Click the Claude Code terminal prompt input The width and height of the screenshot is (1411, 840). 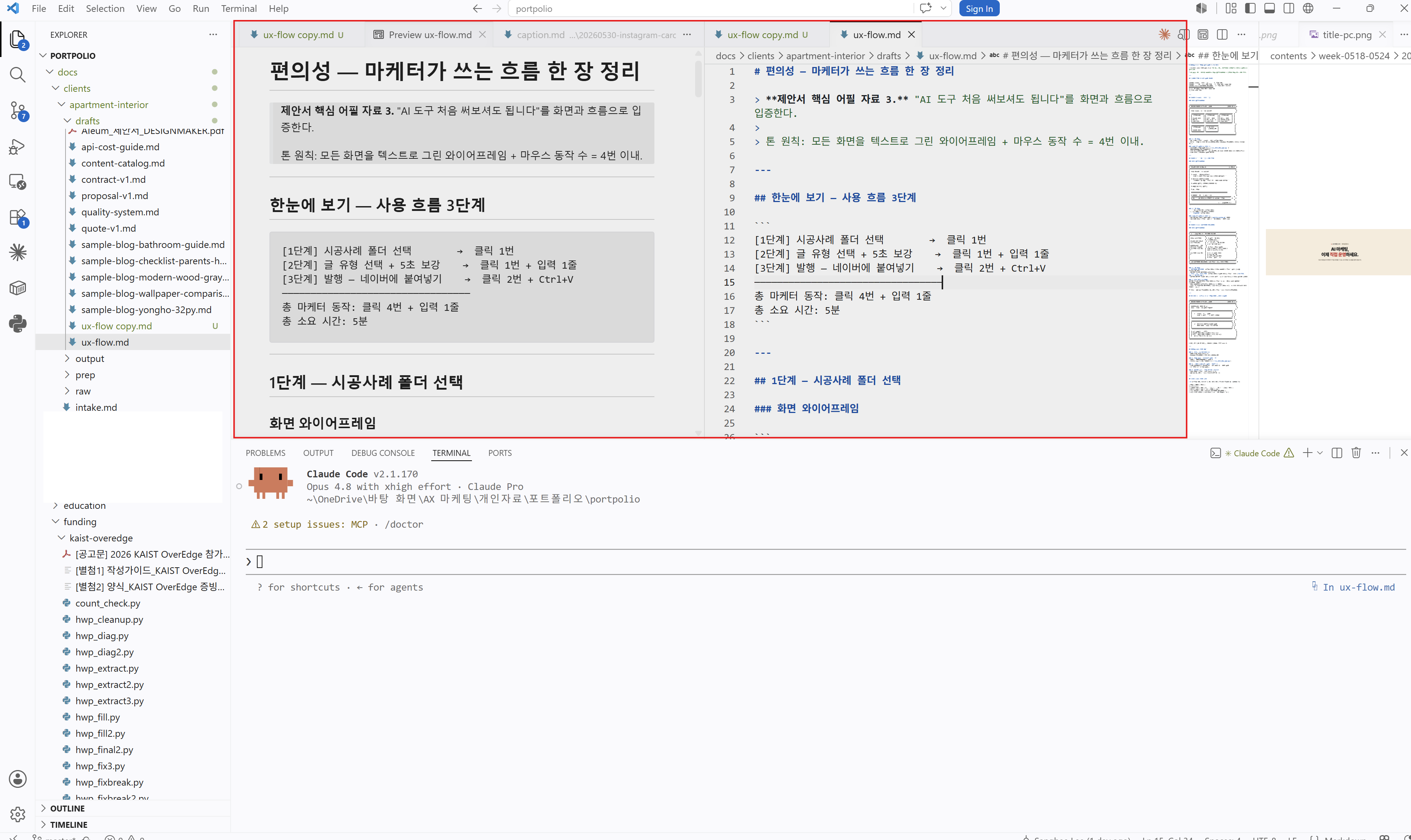click(x=825, y=561)
